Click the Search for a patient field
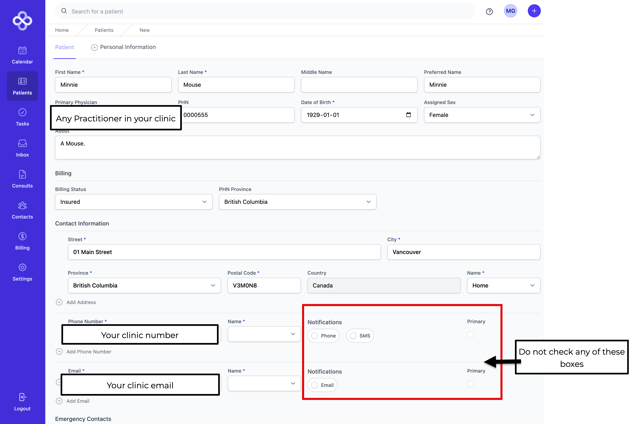 (x=265, y=12)
